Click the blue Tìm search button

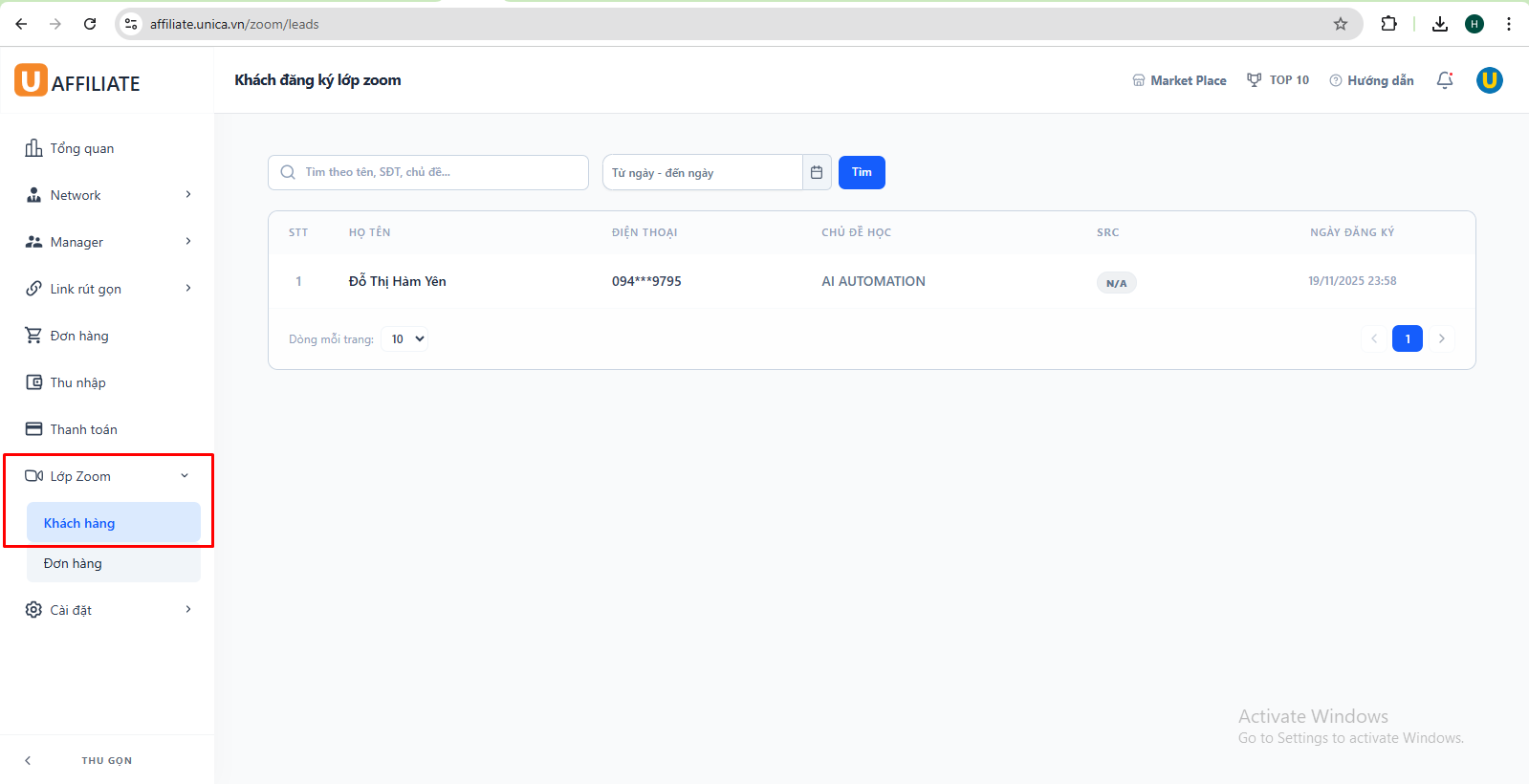(x=862, y=172)
